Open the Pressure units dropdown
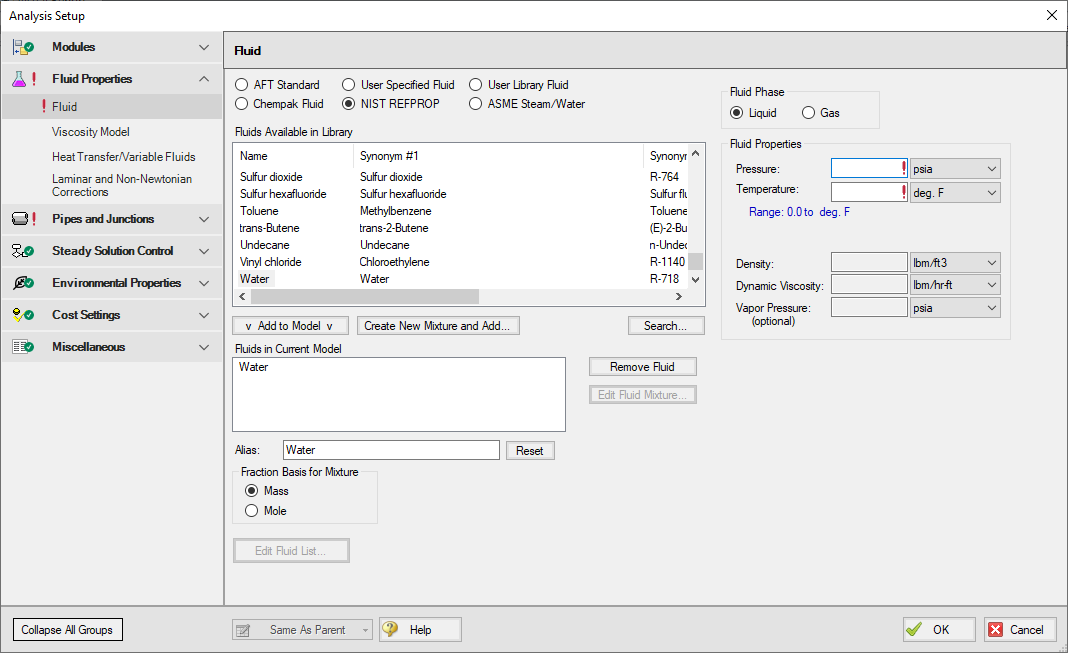1068x653 pixels. point(955,169)
